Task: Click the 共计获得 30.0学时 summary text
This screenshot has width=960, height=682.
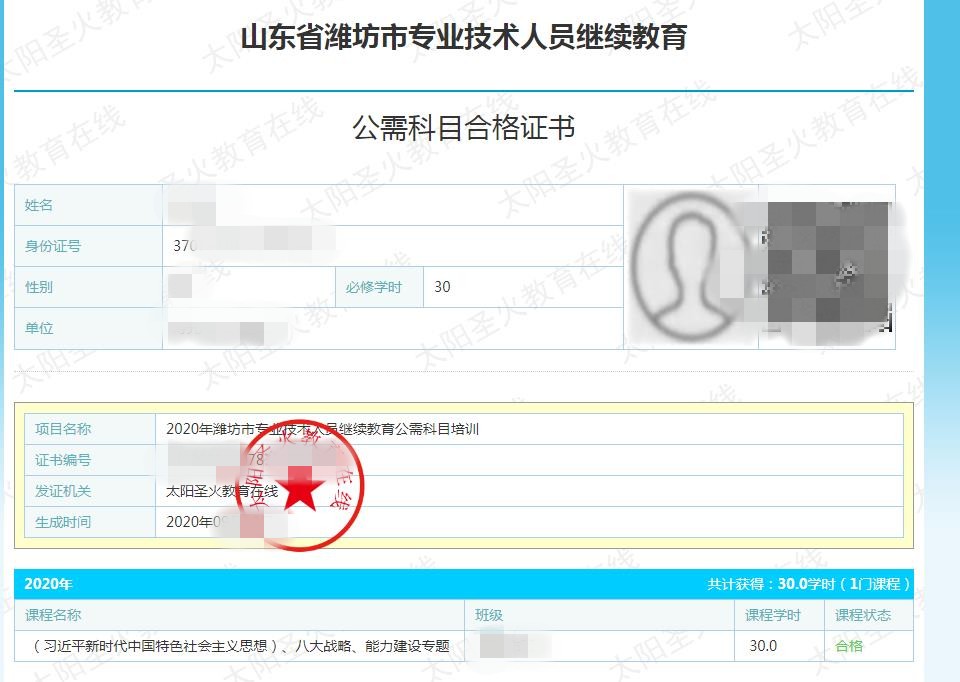Action: [x=808, y=584]
